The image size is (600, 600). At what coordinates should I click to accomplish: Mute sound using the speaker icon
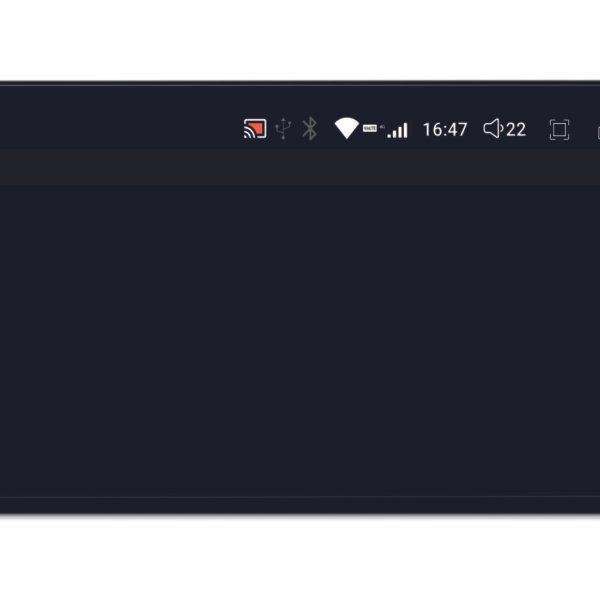click(493, 129)
